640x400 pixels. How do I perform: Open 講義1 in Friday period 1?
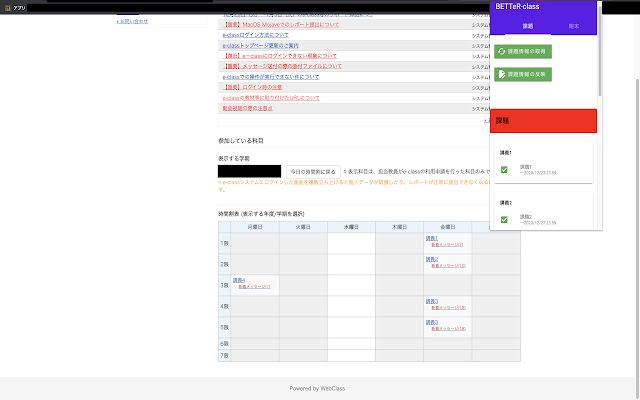pyautogui.click(x=431, y=238)
